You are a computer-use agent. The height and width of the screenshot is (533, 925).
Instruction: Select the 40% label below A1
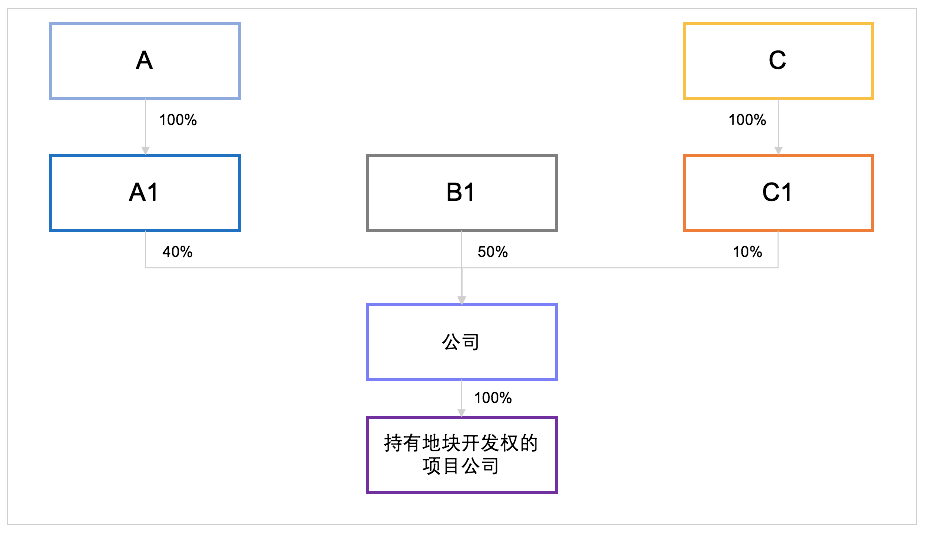pyautogui.click(x=178, y=252)
